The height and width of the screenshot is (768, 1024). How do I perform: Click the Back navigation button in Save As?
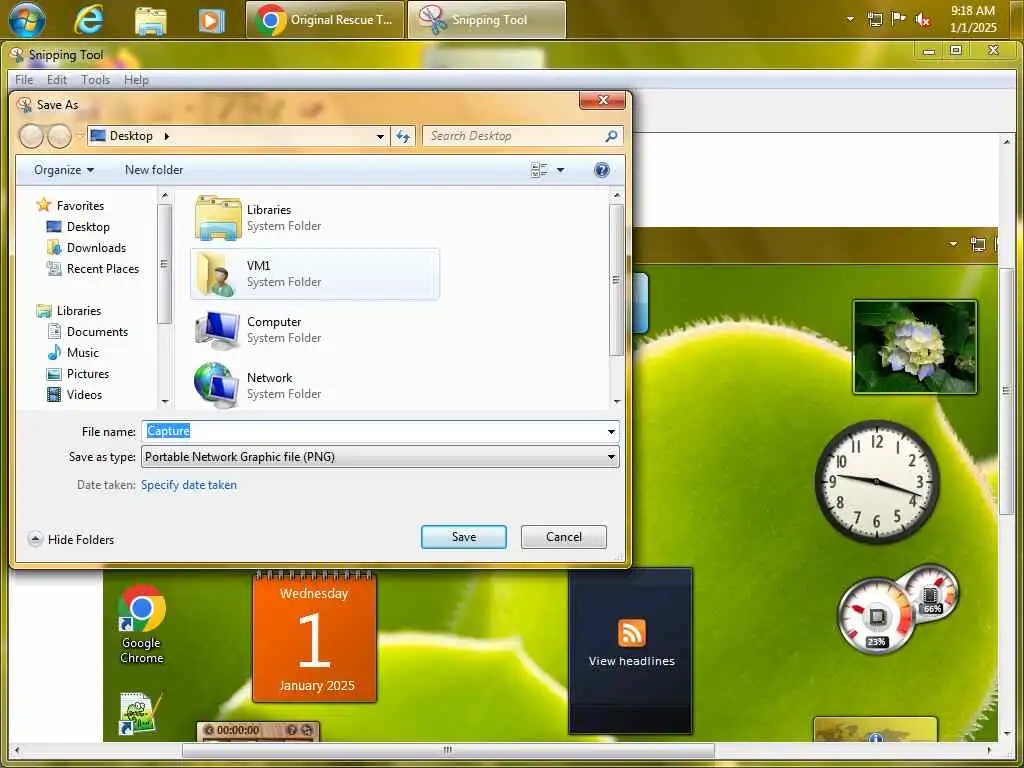31,136
